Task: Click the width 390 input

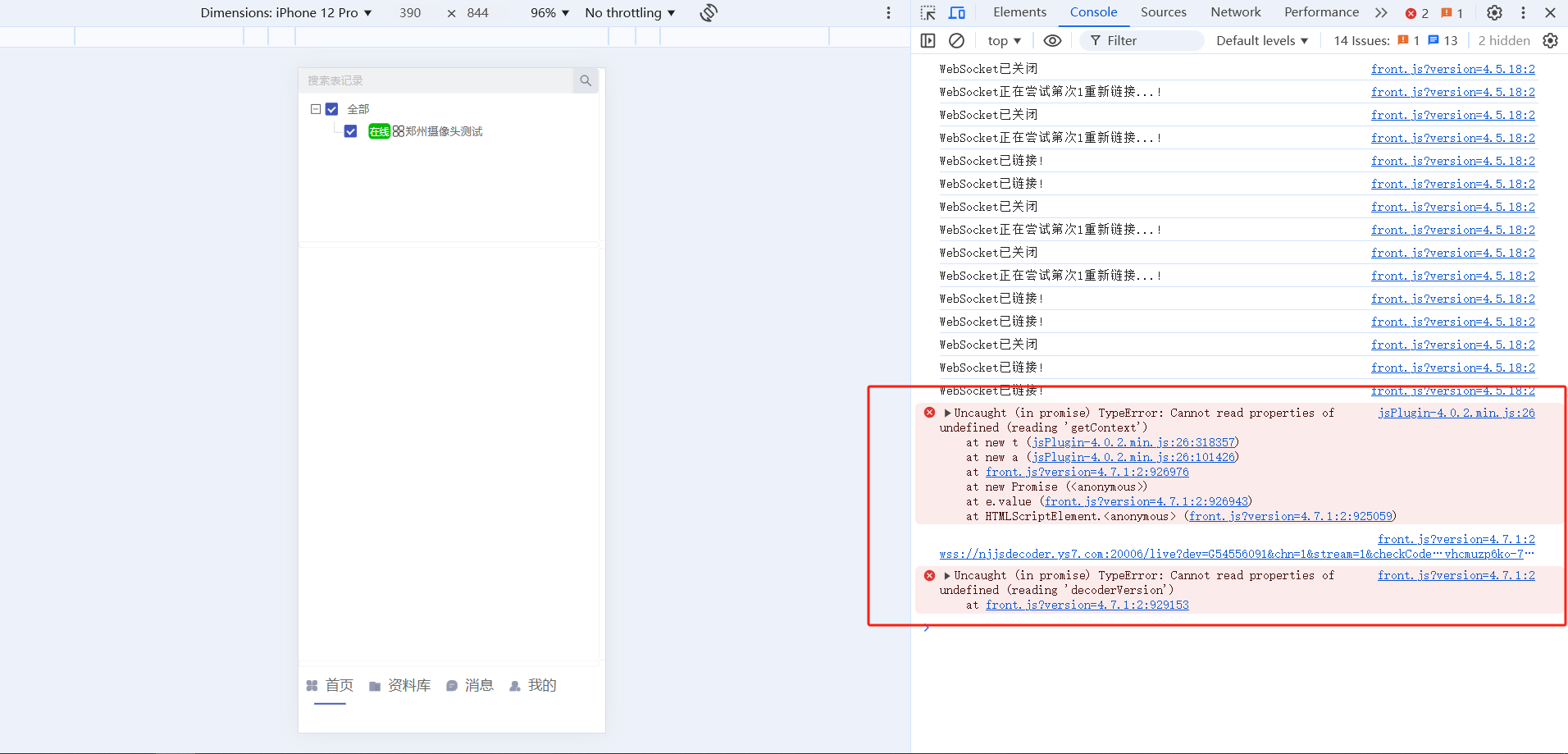Action: click(410, 13)
